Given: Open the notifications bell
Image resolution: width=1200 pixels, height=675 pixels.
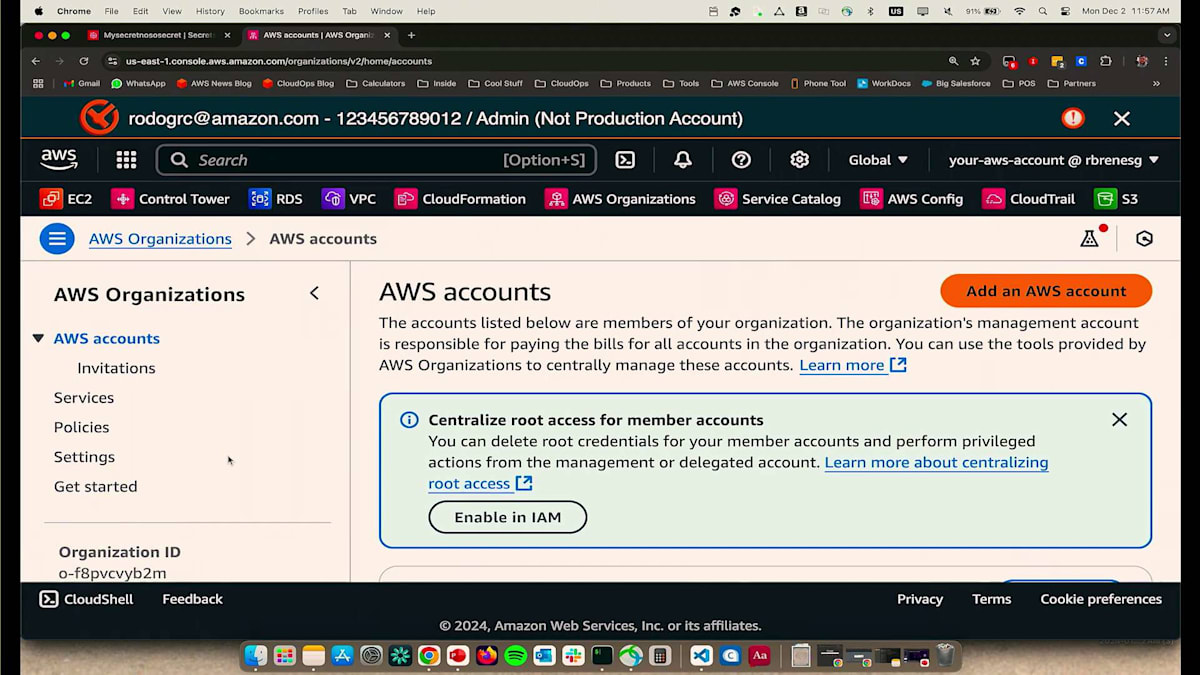Looking at the screenshot, I should tap(683, 160).
